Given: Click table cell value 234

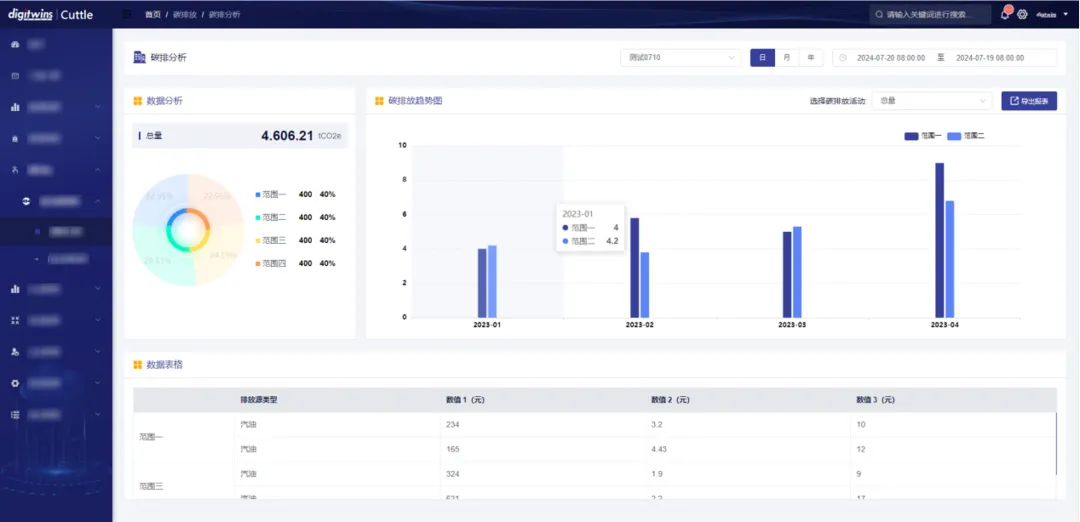Looking at the screenshot, I should coord(453,424).
